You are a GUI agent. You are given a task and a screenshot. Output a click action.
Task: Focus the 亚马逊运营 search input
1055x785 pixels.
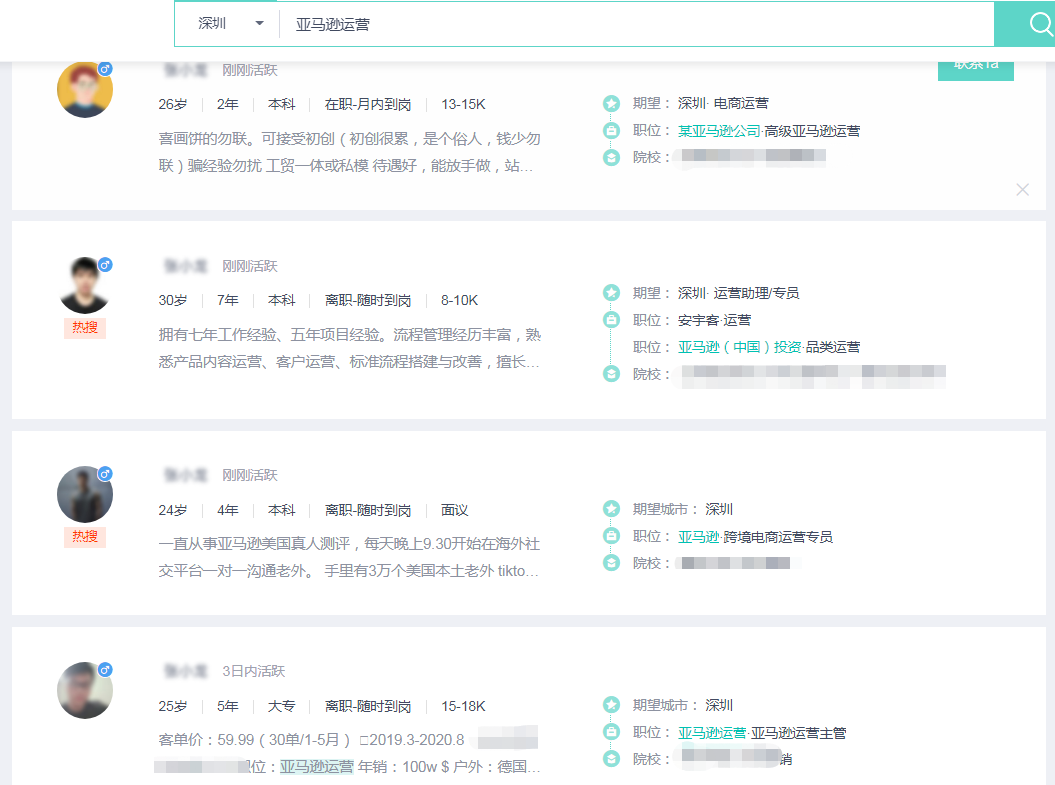[x=636, y=24]
